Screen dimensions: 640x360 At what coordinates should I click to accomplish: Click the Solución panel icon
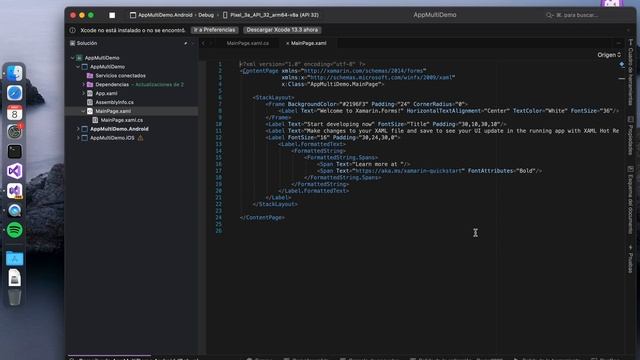click(72, 43)
